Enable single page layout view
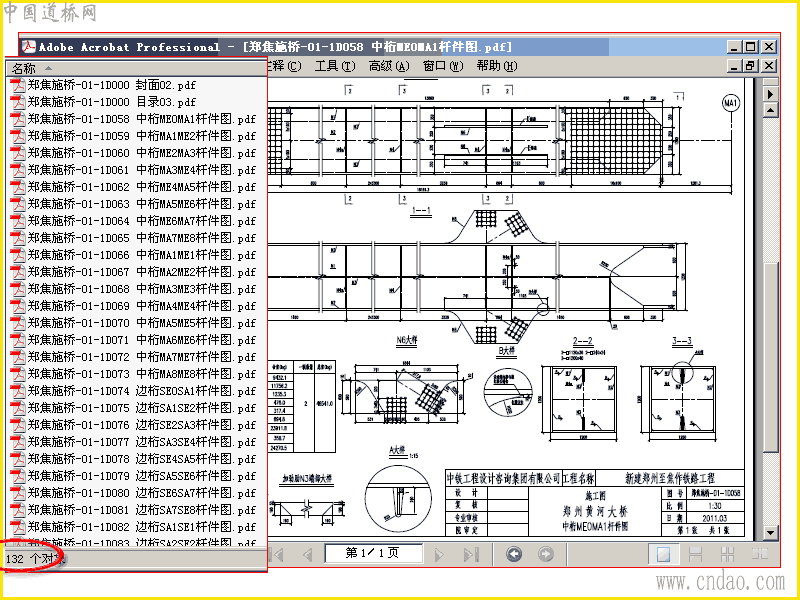 point(663,554)
